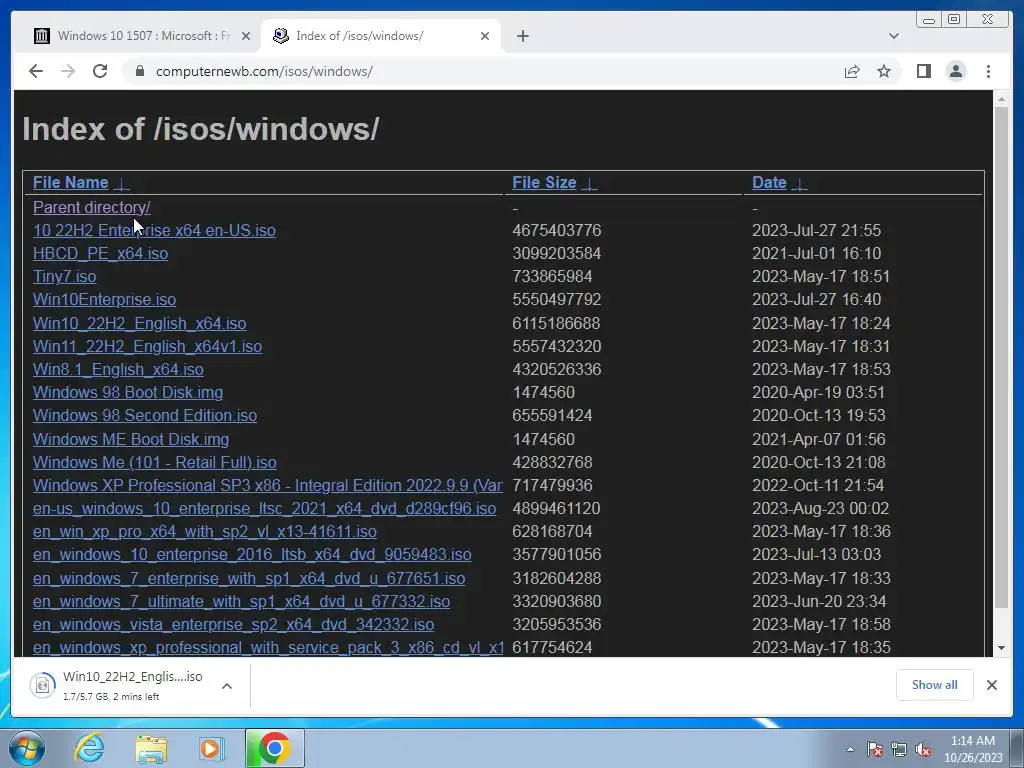Select the Index of /isos/windows/ tab
This screenshot has height=768, width=1024.
[x=381, y=36]
